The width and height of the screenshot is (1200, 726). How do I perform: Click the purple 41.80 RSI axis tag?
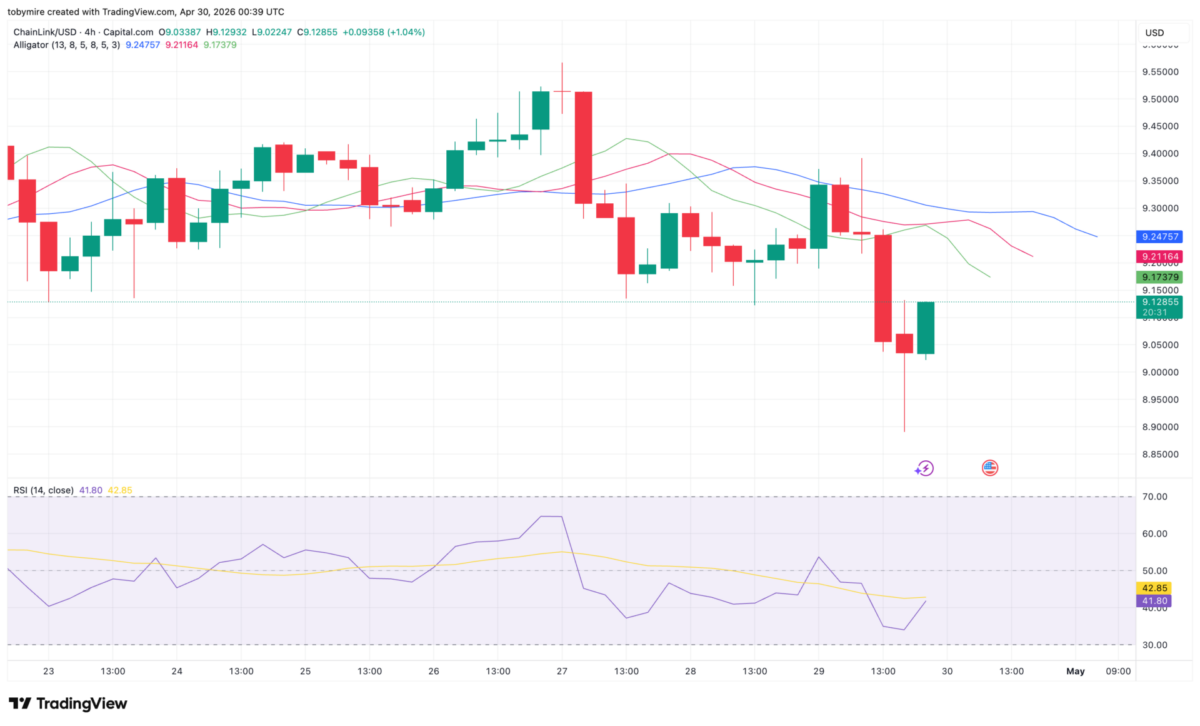click(1156, 601)
